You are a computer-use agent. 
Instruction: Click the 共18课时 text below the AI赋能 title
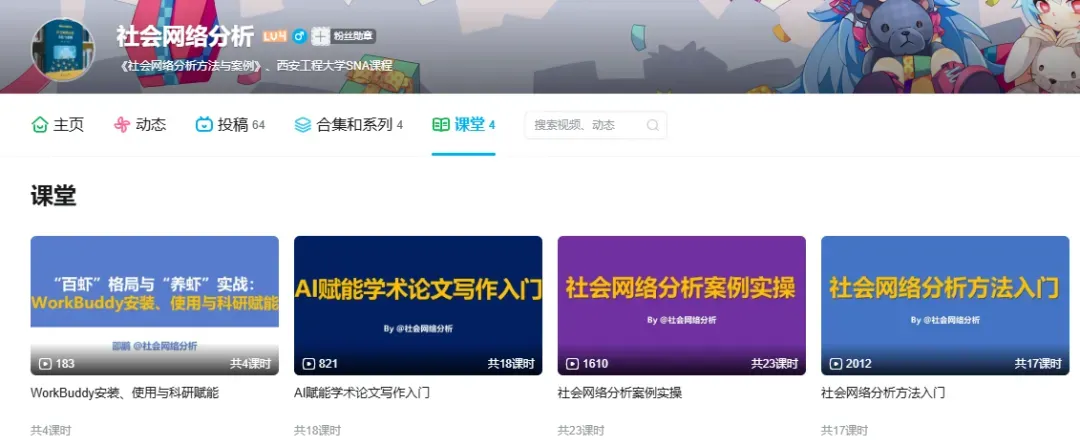click(x=318, y=431)
